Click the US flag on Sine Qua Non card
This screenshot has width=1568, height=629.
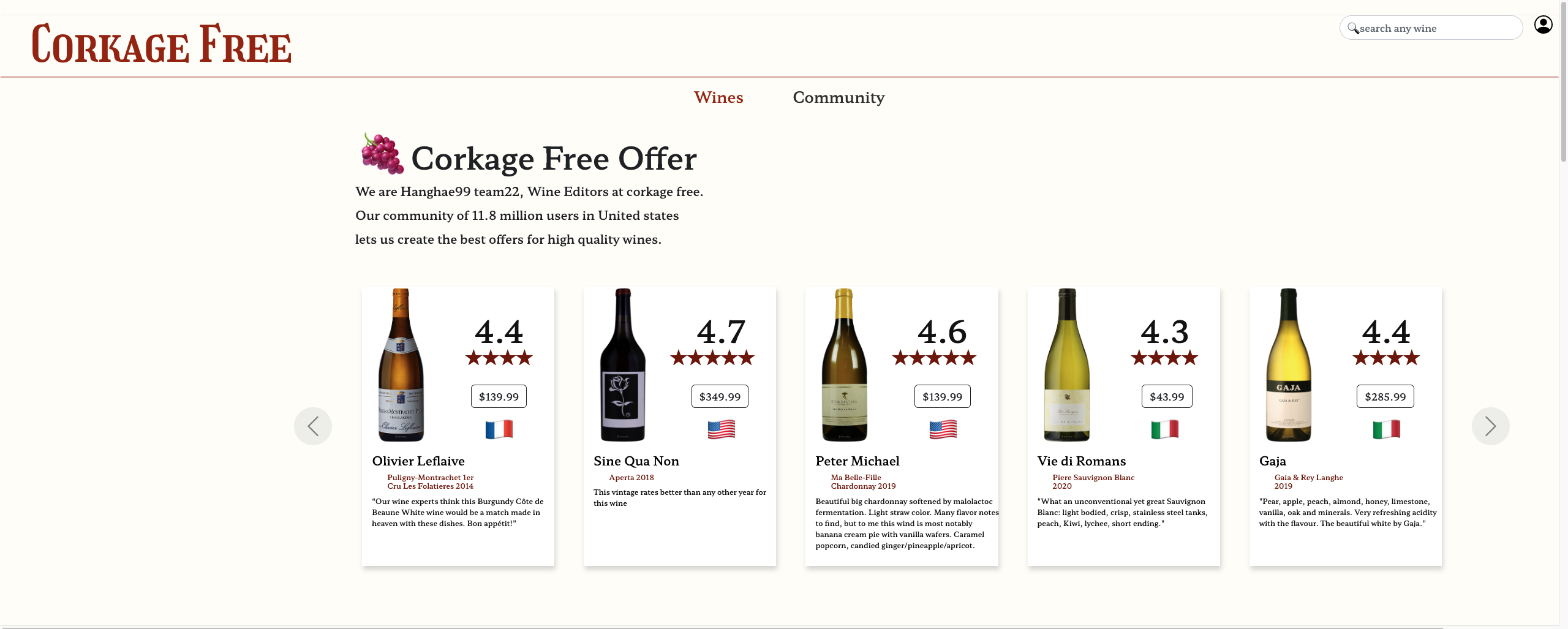coord(721,429)
